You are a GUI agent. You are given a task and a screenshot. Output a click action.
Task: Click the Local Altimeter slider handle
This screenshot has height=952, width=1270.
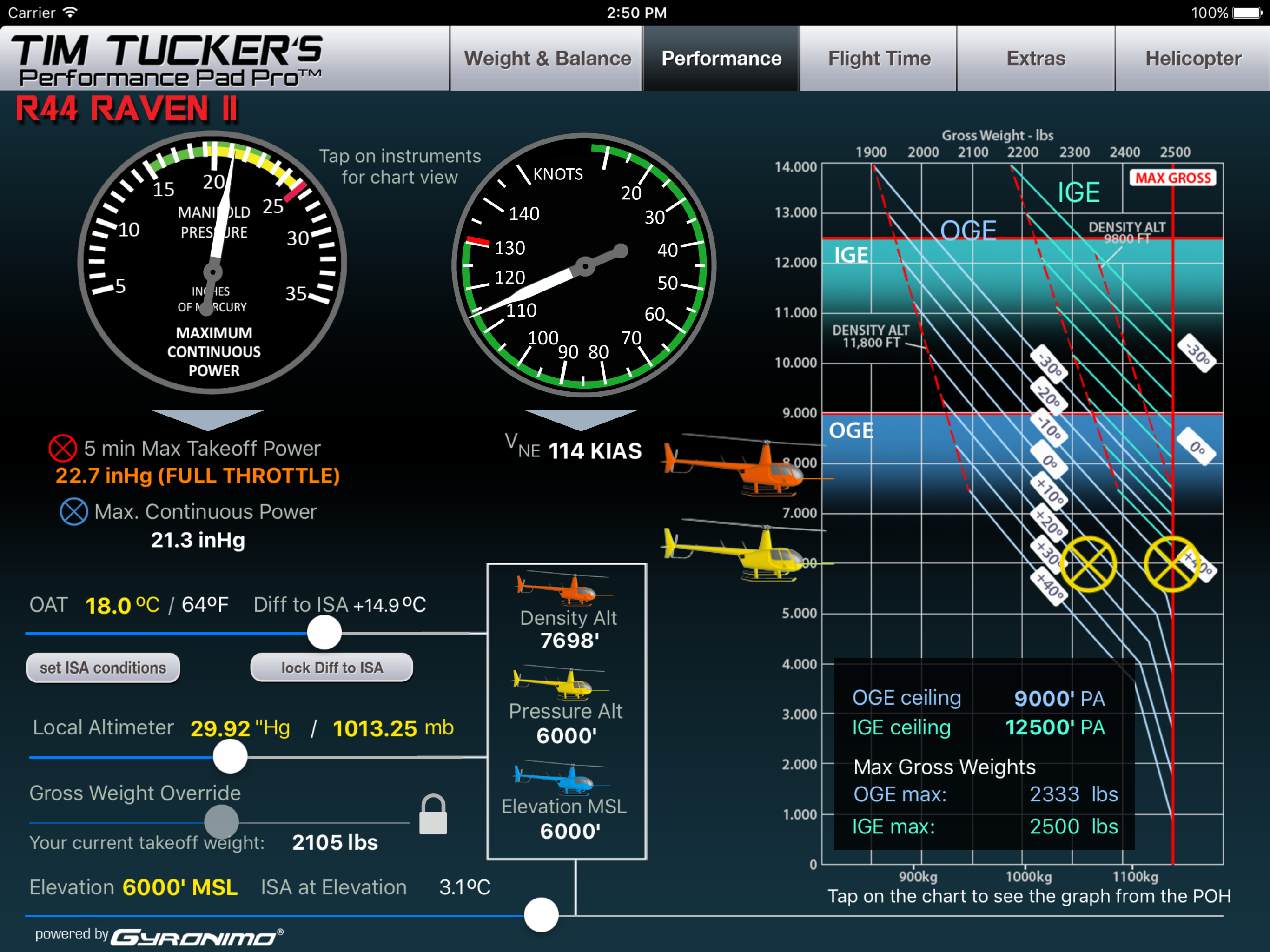pos(230,756)
